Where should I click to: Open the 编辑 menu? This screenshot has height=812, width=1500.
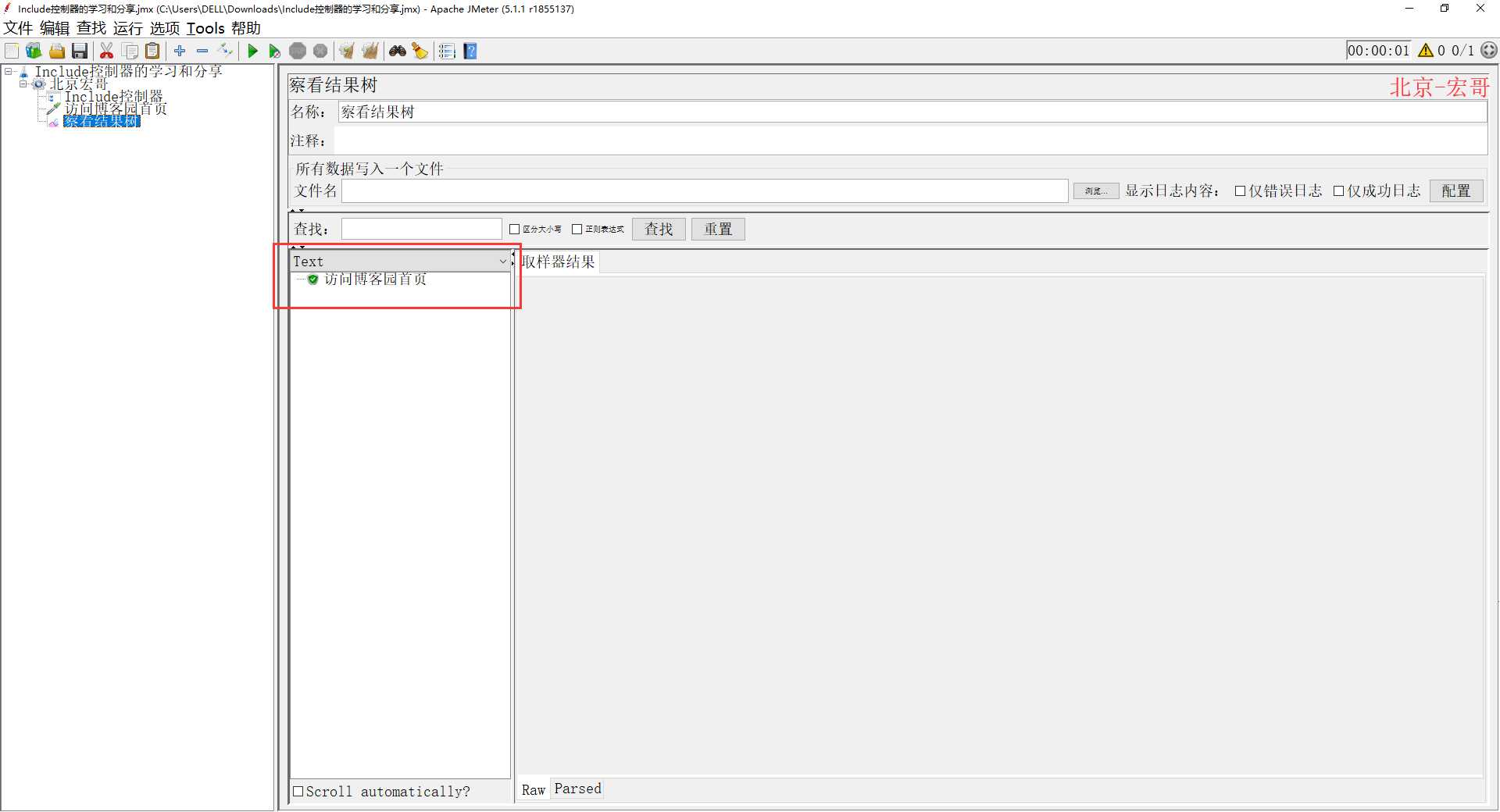pyautogui.click(x=55, y=28)
